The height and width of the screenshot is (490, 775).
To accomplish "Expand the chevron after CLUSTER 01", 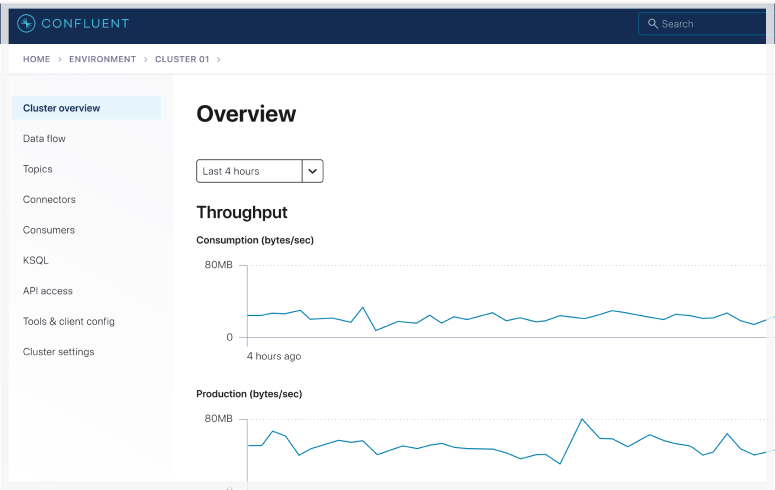I will coord(219,59).
